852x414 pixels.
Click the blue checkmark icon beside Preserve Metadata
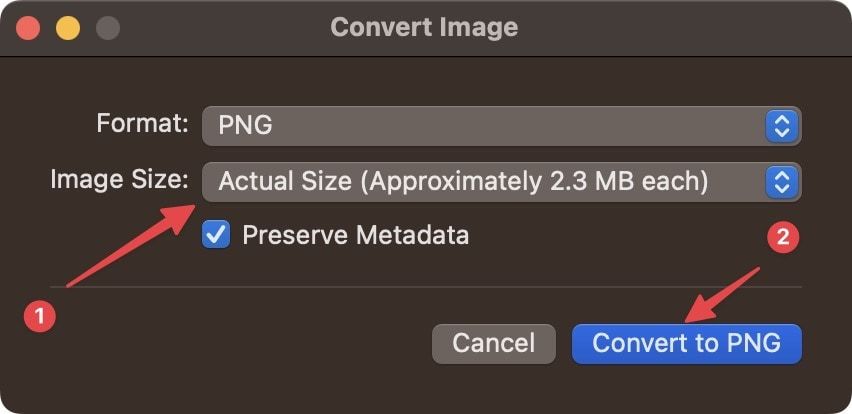[x=216, y=236]
